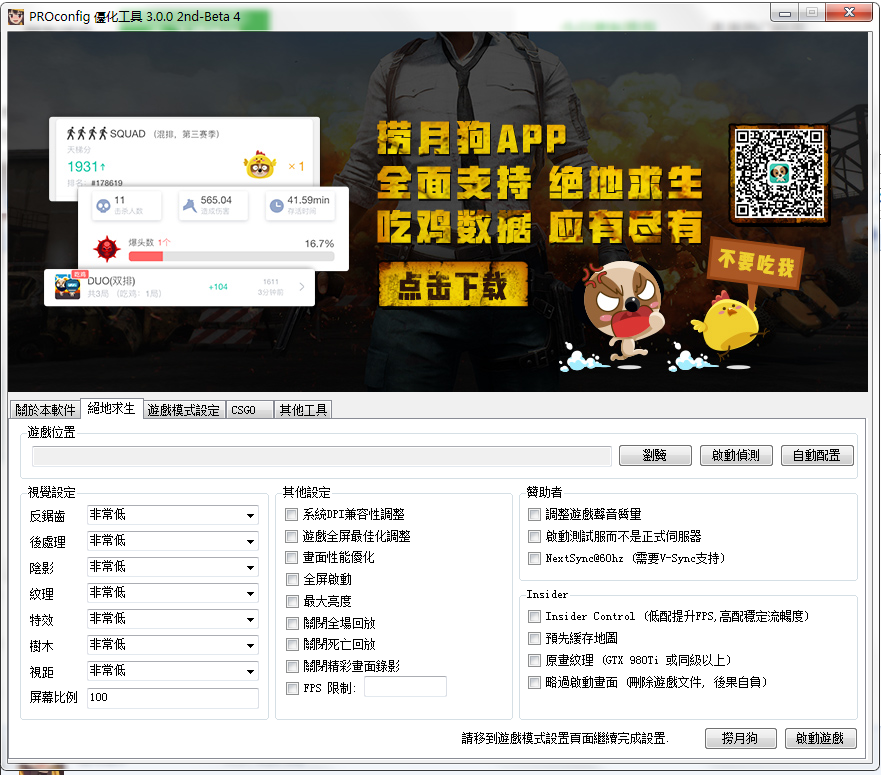
Task: Click the FPS limit value field
Action: click(x=405, y=687)
